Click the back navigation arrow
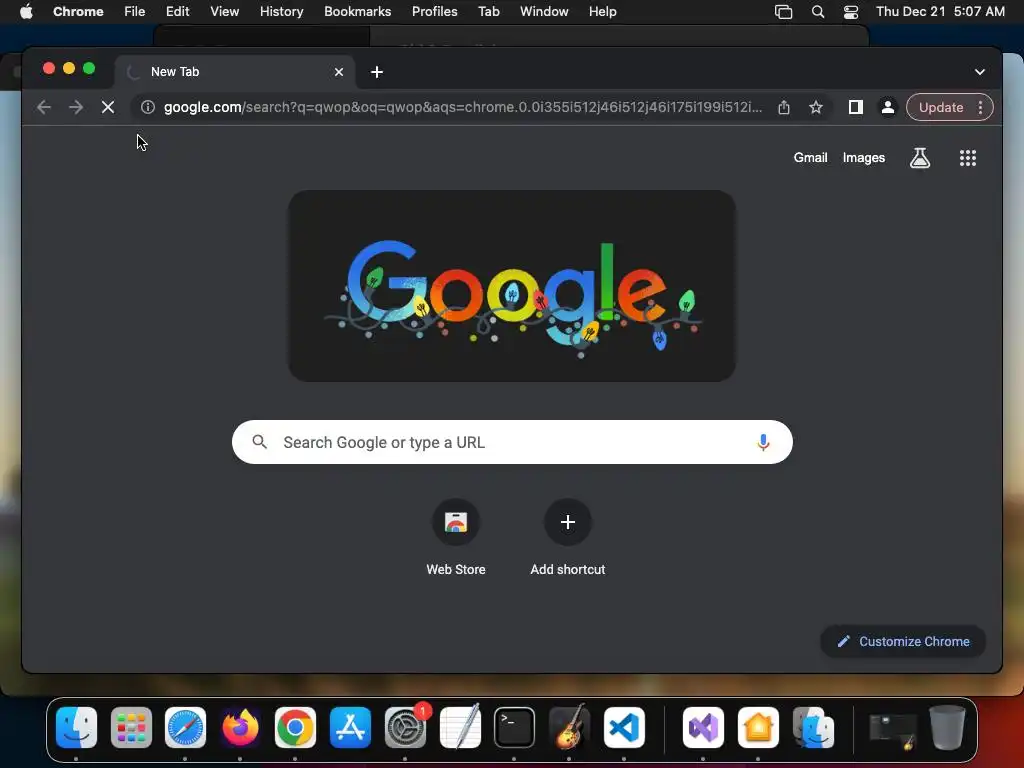1024x768 pixels. pos(44,107)
